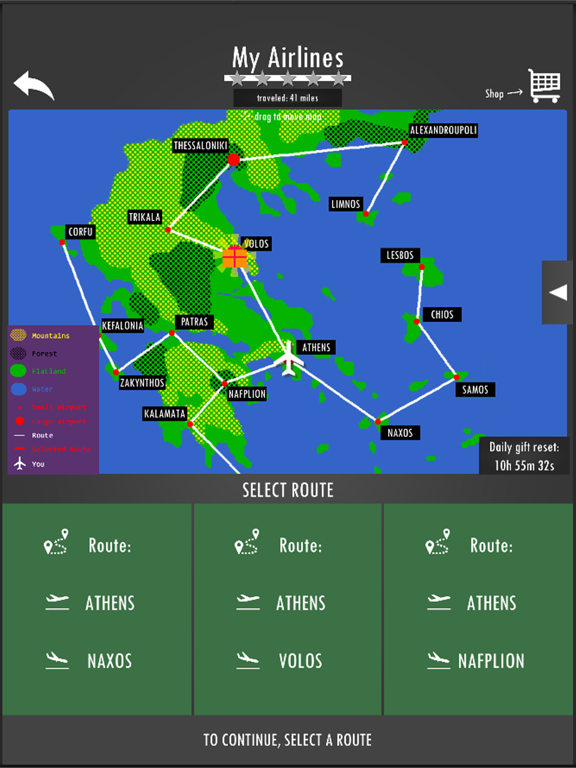This screenshot has width=576, height=768.
Task: Click the SELECT ROUTE heading
Action: coord(288,490)
